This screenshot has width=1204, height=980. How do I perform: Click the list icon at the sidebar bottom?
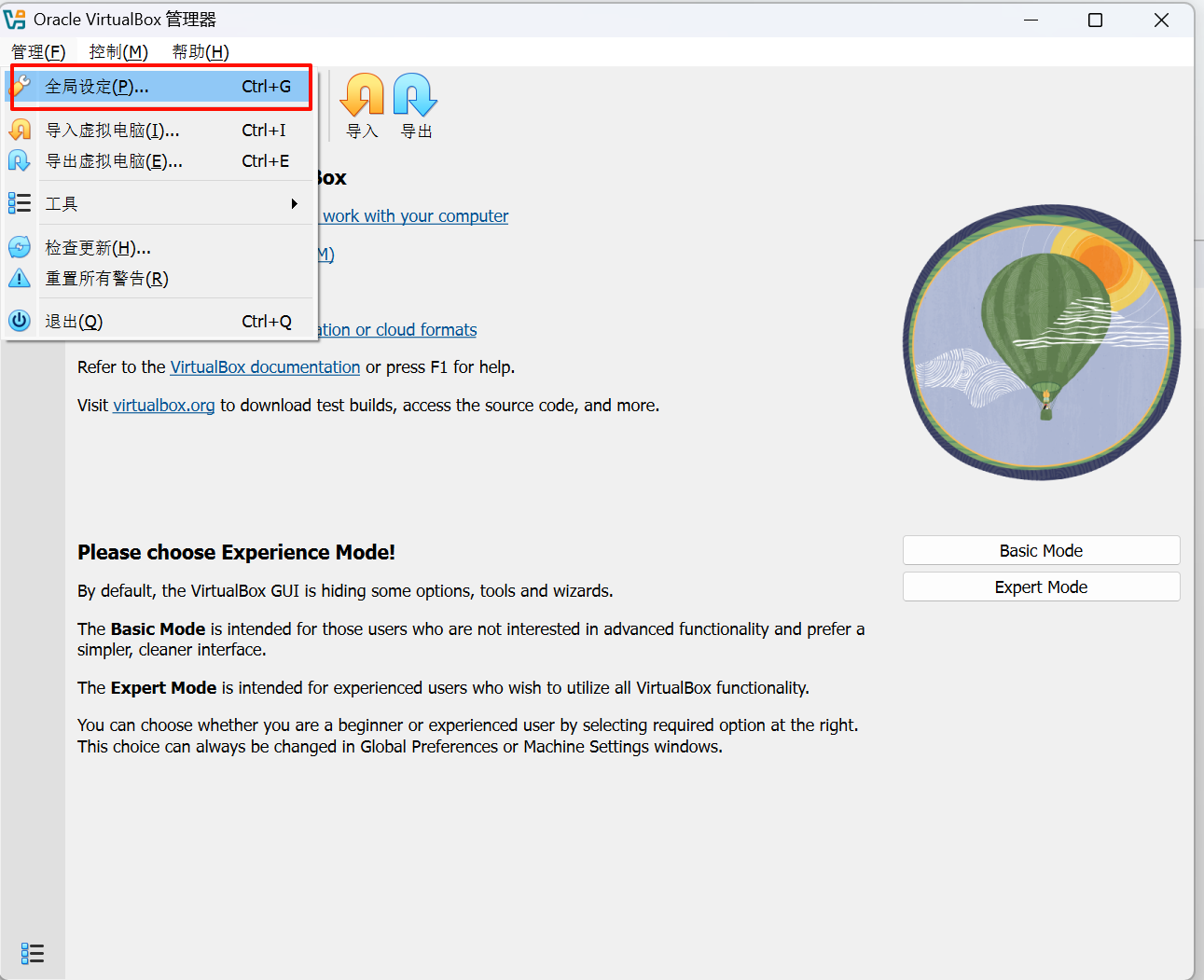tap(33, 953)
